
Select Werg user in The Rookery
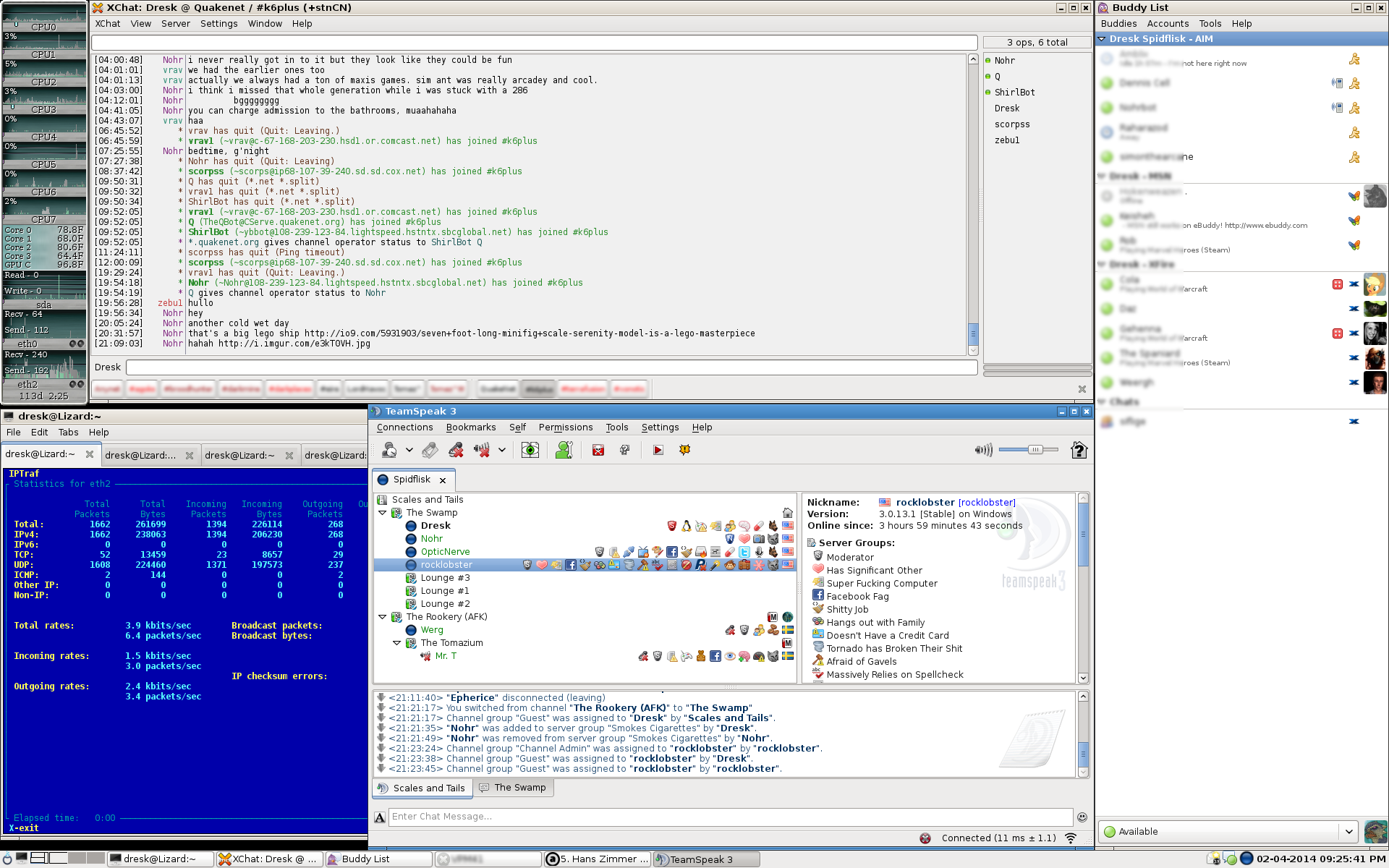point(432,630)
